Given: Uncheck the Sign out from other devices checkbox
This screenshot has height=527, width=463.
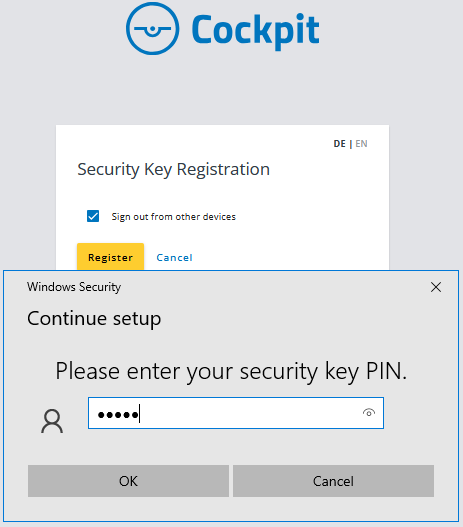Looking at the screenshot, I should [93, 216].
